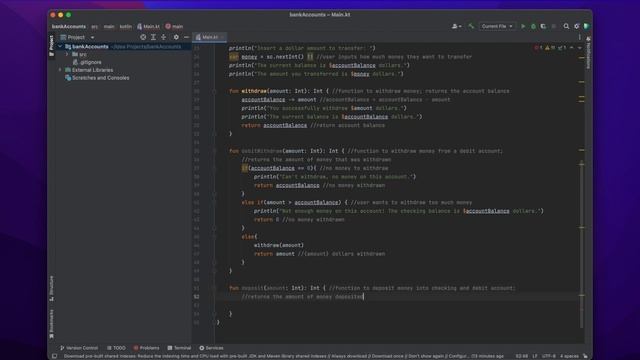Open the Version Control tool window tab
640x360 pixels.
79,348
